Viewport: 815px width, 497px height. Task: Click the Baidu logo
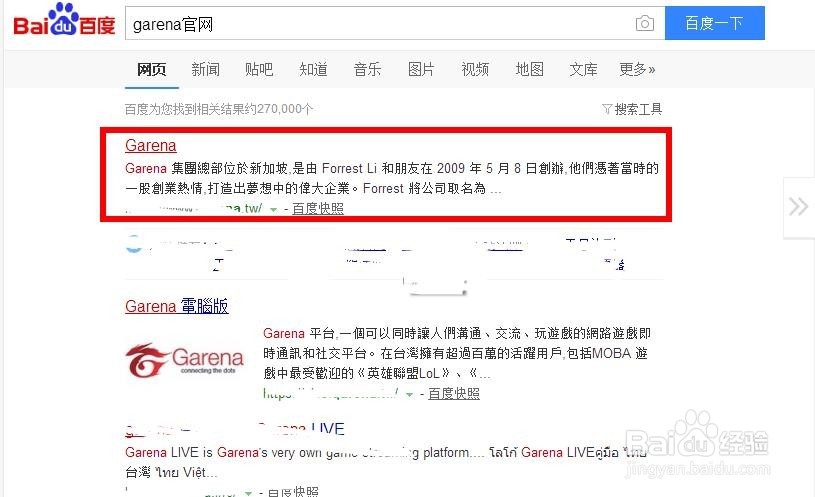coord(64,21)
